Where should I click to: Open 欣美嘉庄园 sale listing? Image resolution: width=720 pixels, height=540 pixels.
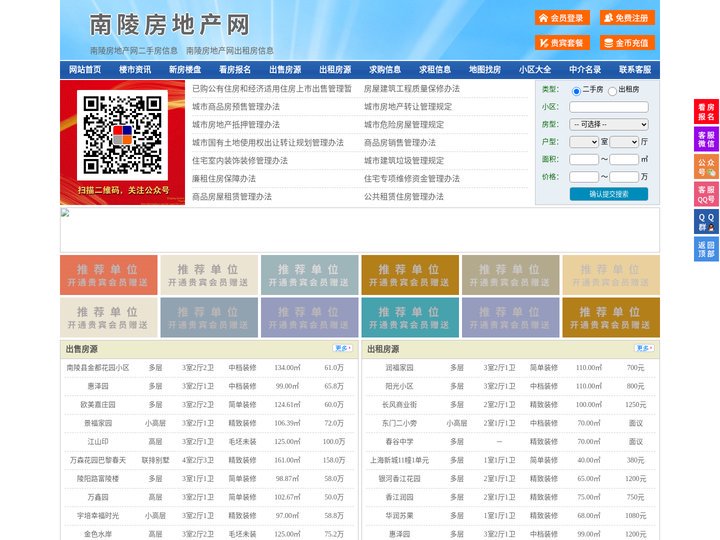point(98,405)
